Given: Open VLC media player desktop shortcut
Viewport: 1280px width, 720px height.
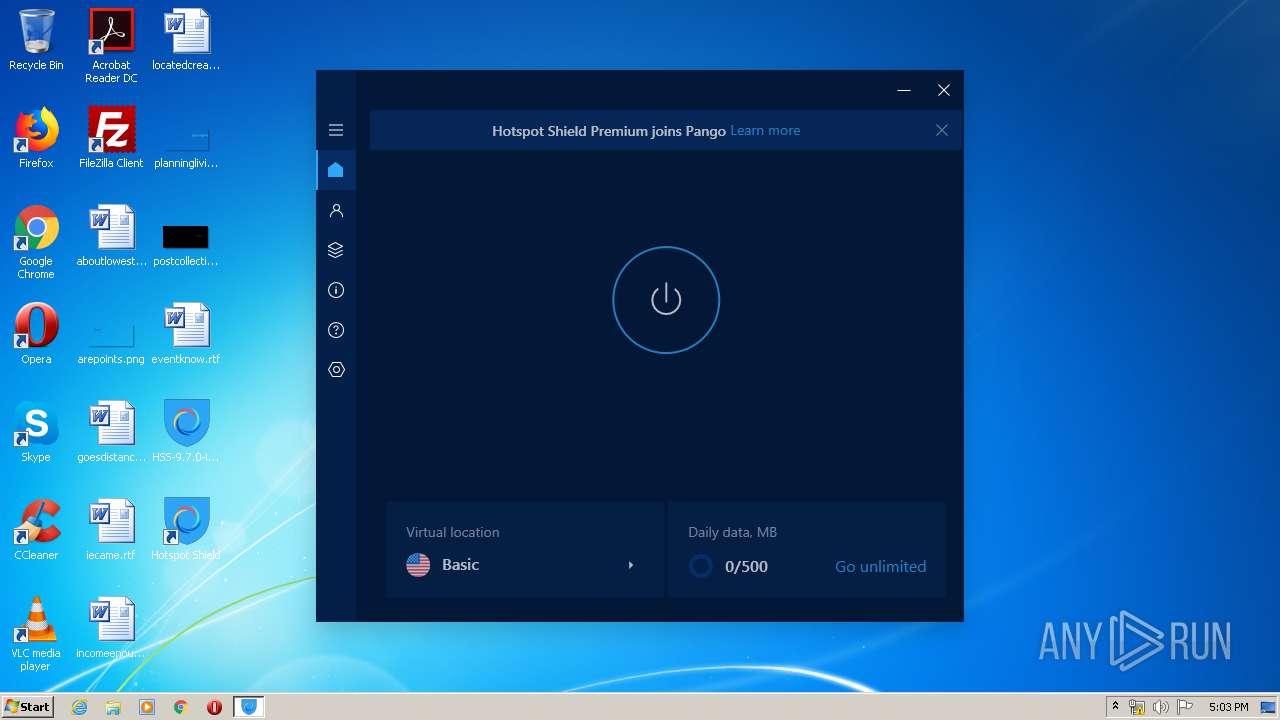Looking at the screenshot, I should point(36,634).
